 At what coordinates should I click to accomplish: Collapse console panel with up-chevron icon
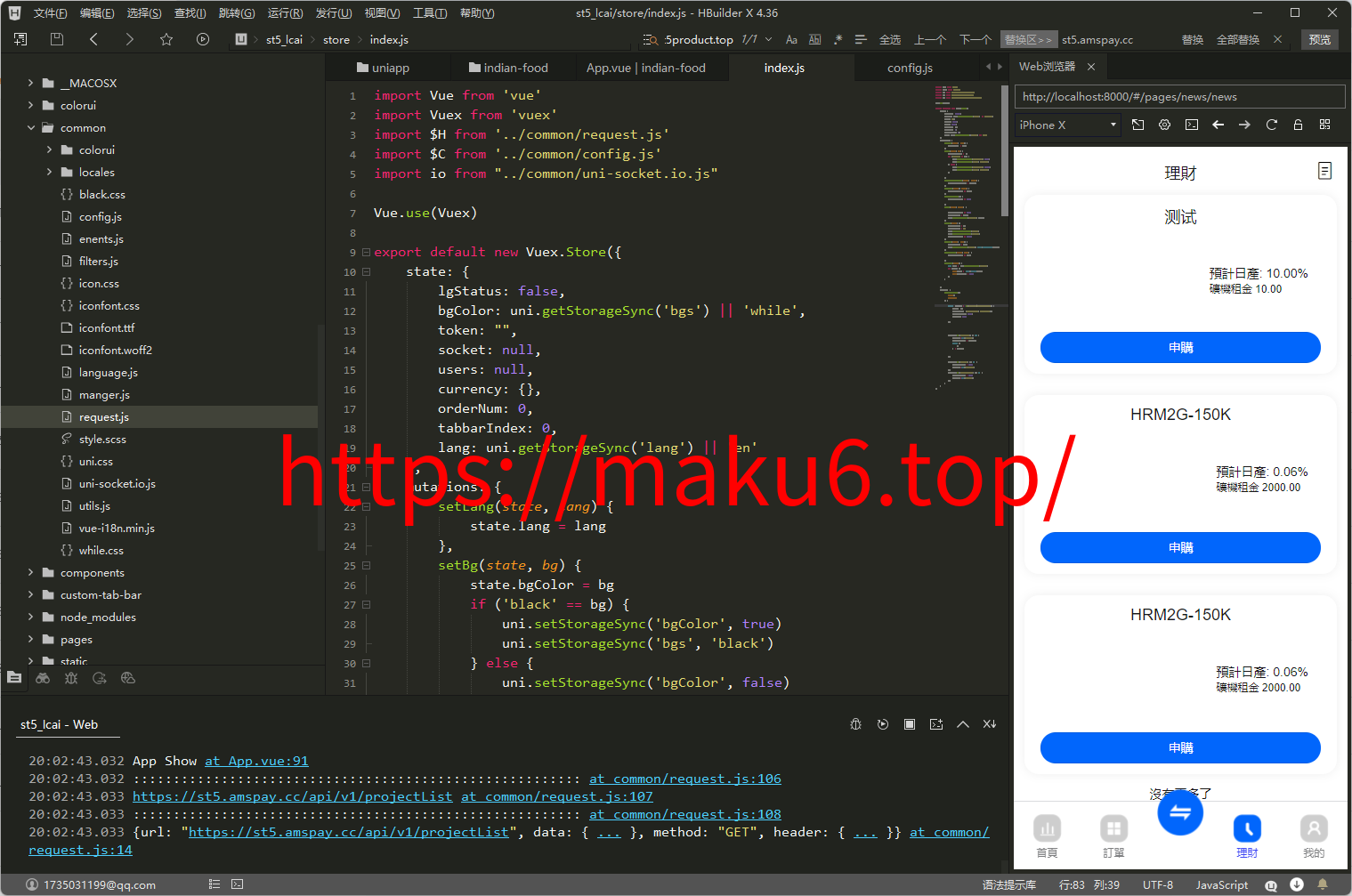963,724
